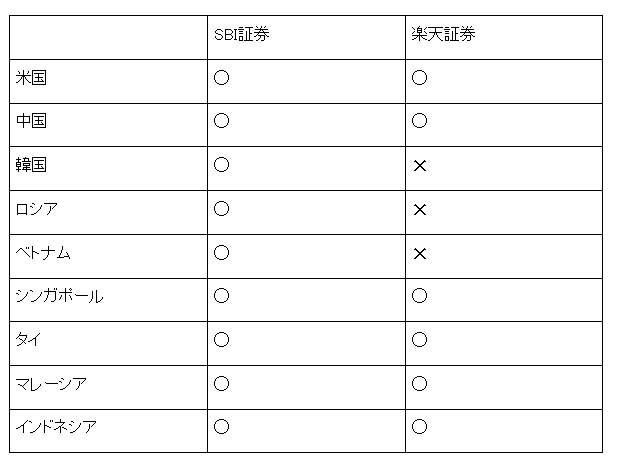Click the circle for 中国 under 楽天証券
Viewport: 617px width, 467px height.
point(419,121)
